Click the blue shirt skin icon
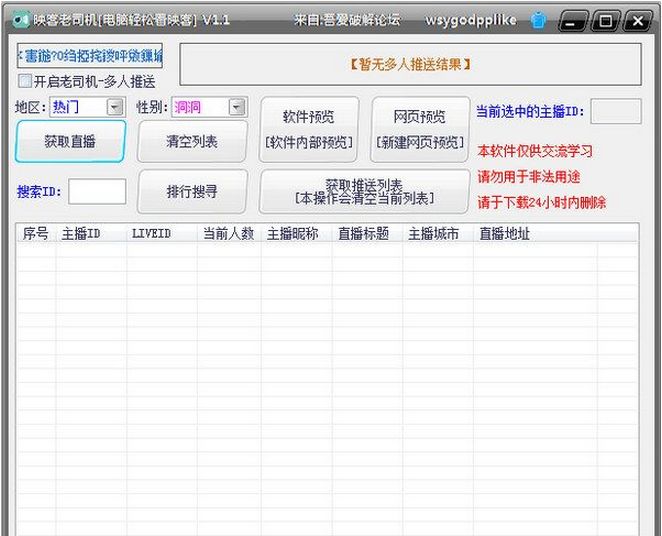 point(538,20)
